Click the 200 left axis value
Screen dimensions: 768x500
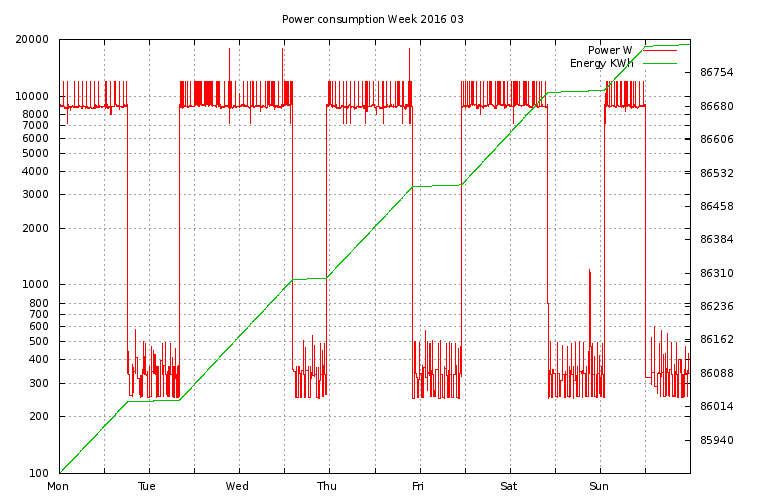pos(39,416)
